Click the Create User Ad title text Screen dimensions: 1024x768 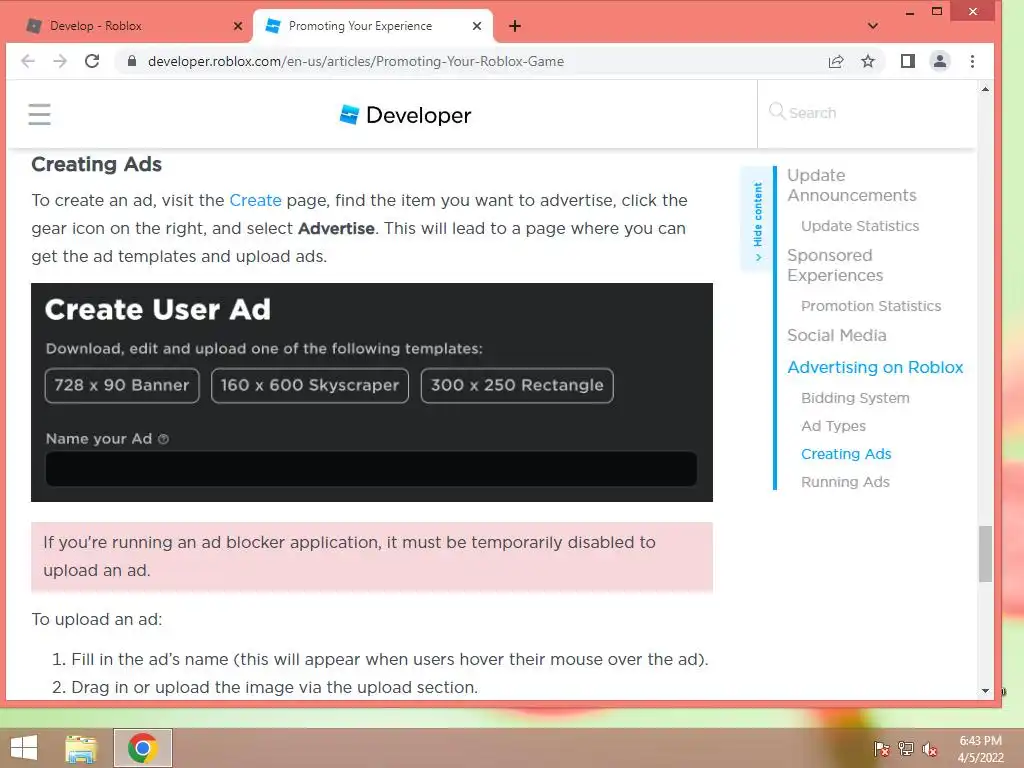click(157, 310)
